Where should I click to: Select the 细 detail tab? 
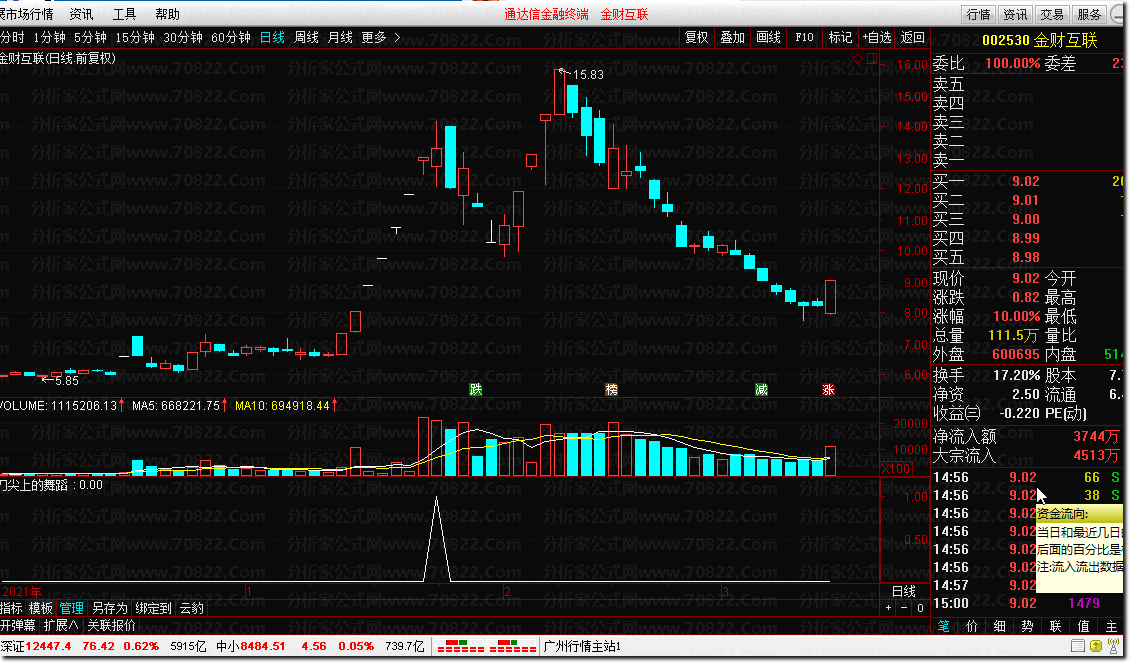pos(1000,626)
